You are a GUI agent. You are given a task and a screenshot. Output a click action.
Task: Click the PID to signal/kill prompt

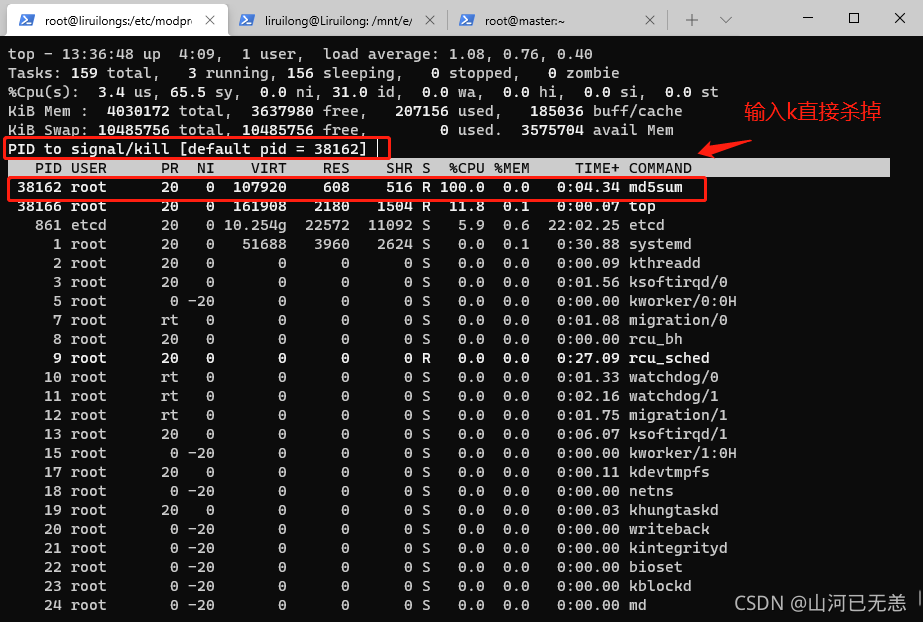[x=187, y=149]
